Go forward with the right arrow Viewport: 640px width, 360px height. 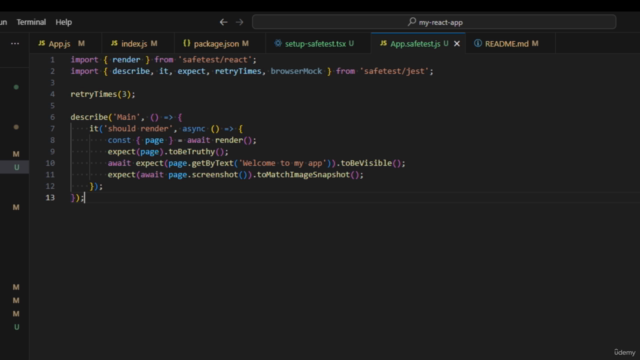coord(240,22)
